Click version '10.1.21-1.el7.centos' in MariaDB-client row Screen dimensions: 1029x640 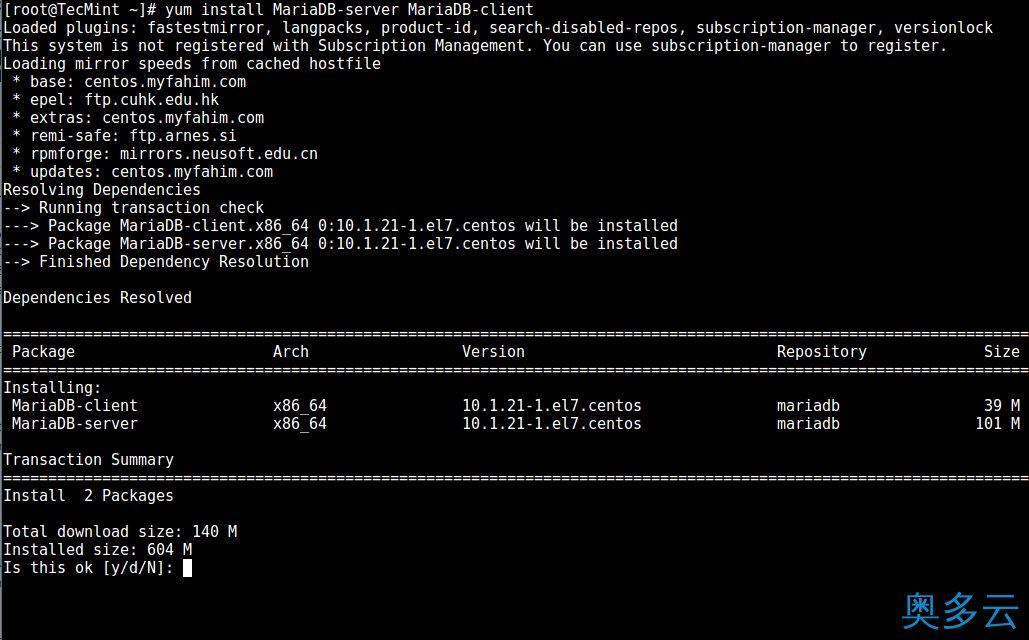[552, 406]
